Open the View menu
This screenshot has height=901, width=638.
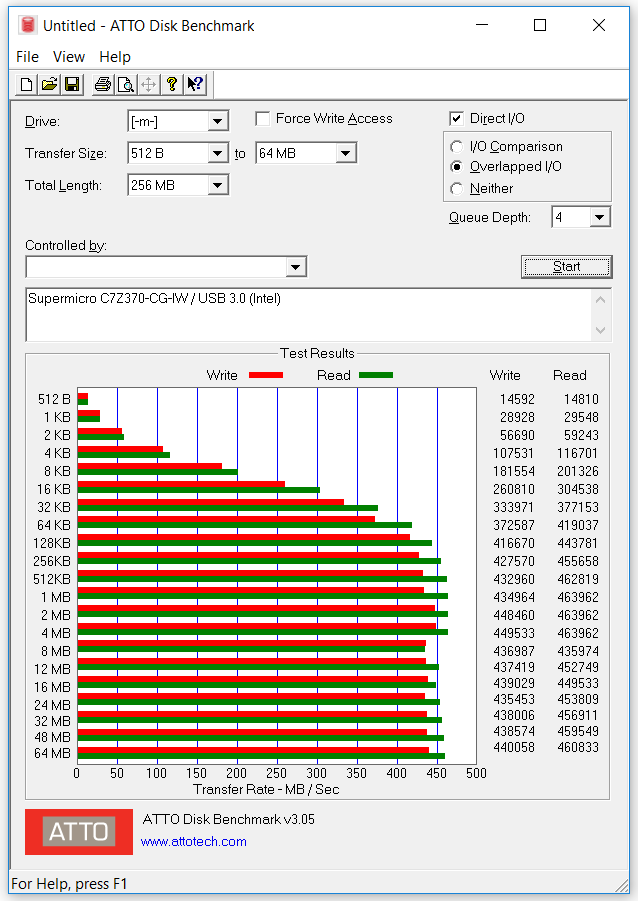point(69,57)
